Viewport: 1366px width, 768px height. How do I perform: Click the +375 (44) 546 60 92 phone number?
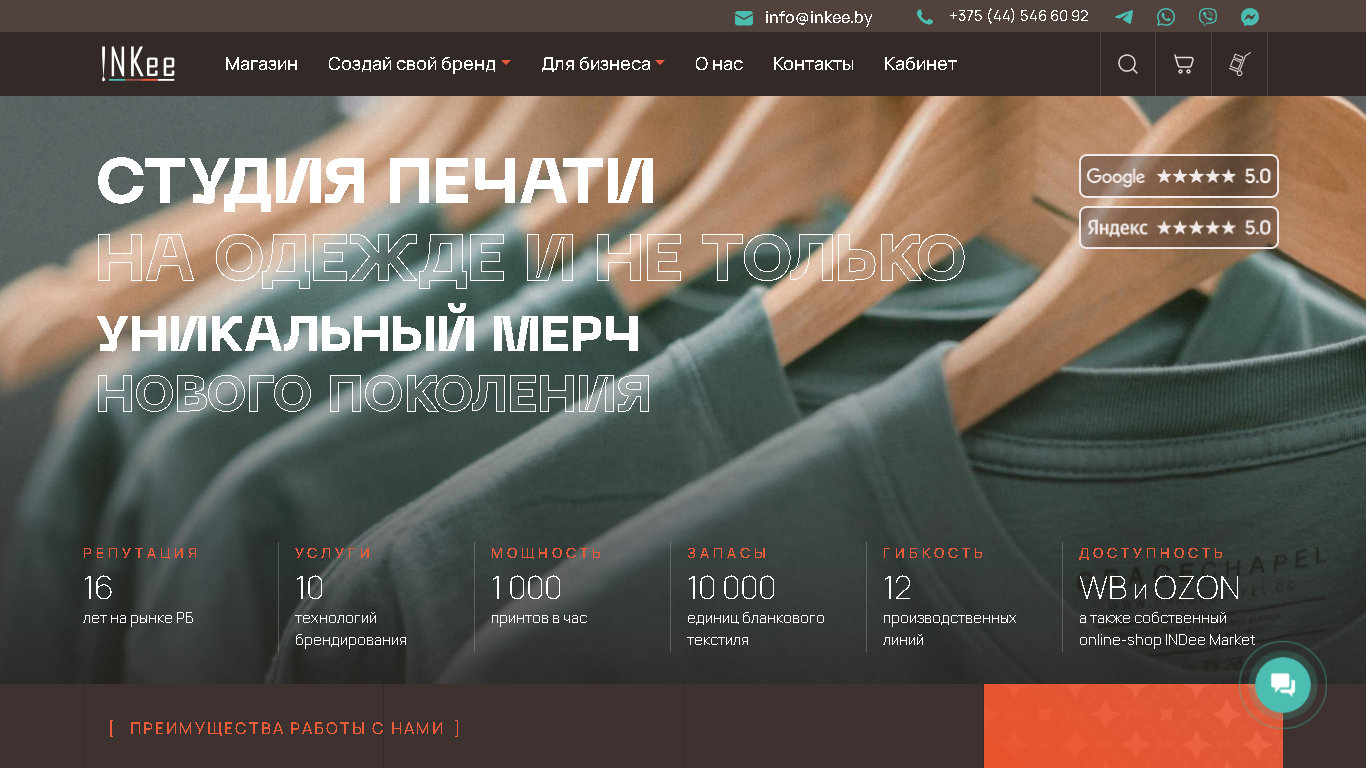pos(1019,16)
